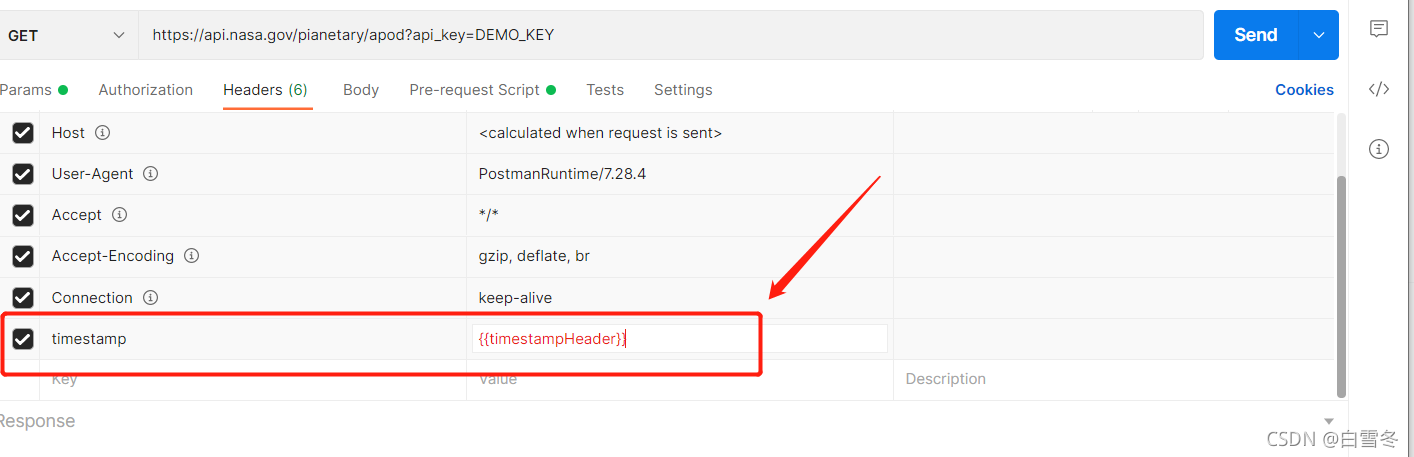This screenshot has height=457, width=1414.
Task: Expand the Response panel arrow
Action: pyautogui.click(x=1328, y=421)
